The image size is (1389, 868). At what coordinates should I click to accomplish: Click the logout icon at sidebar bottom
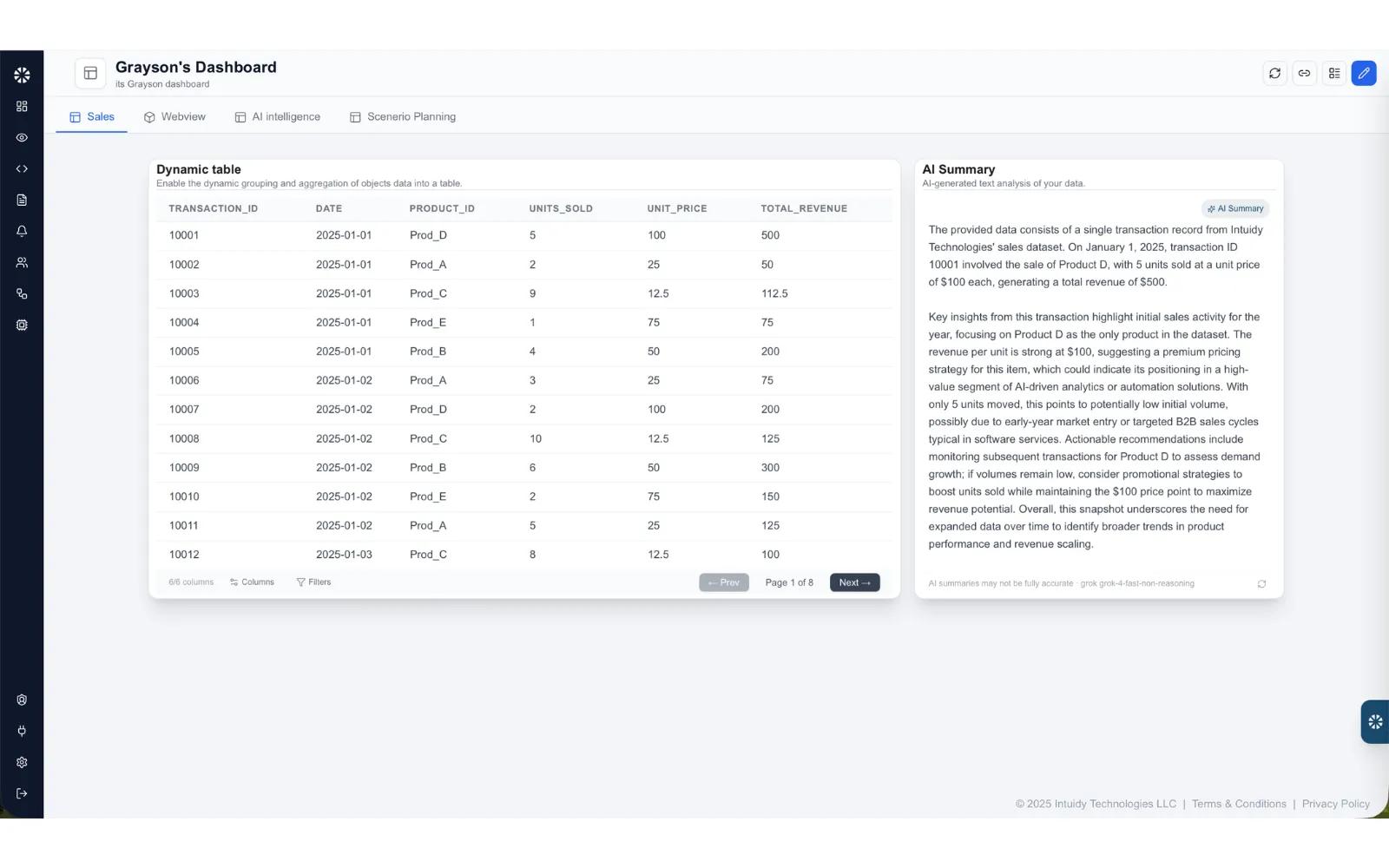click(22, 793)
